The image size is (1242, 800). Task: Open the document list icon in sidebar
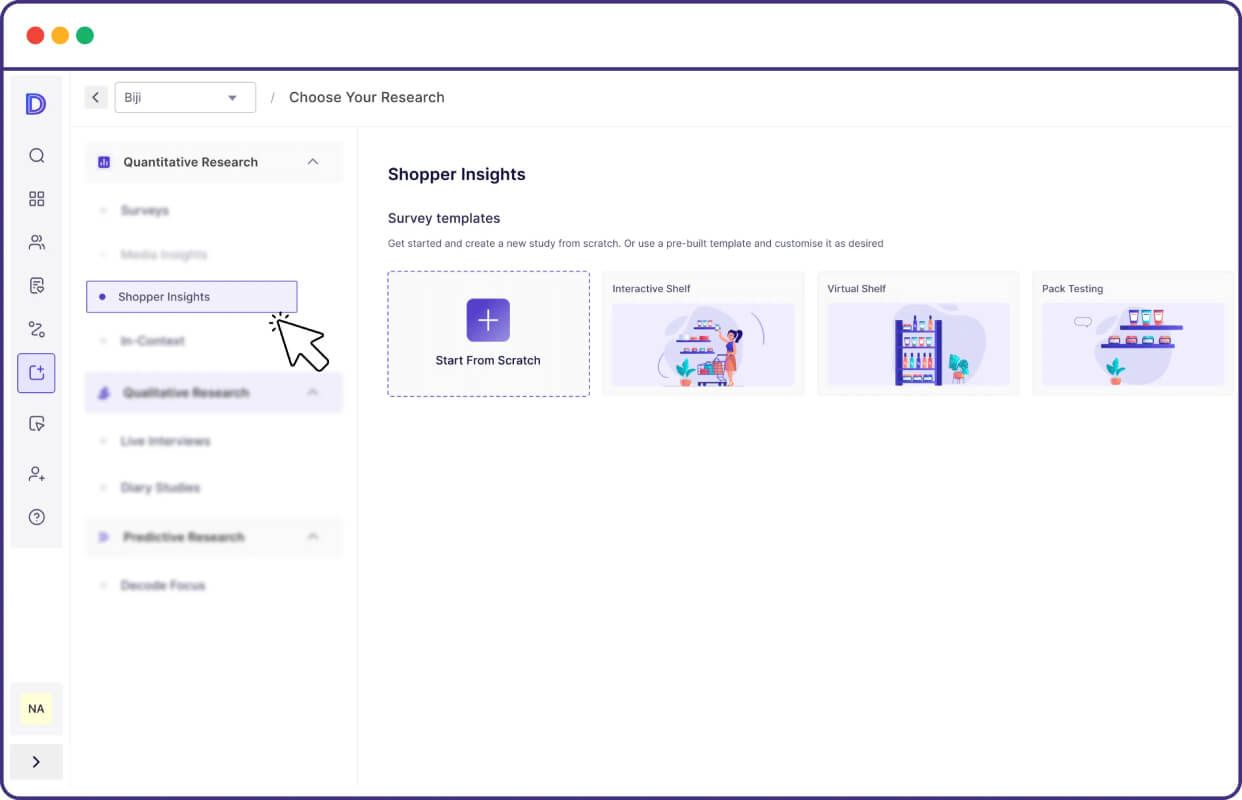click(x=37, y=286)
